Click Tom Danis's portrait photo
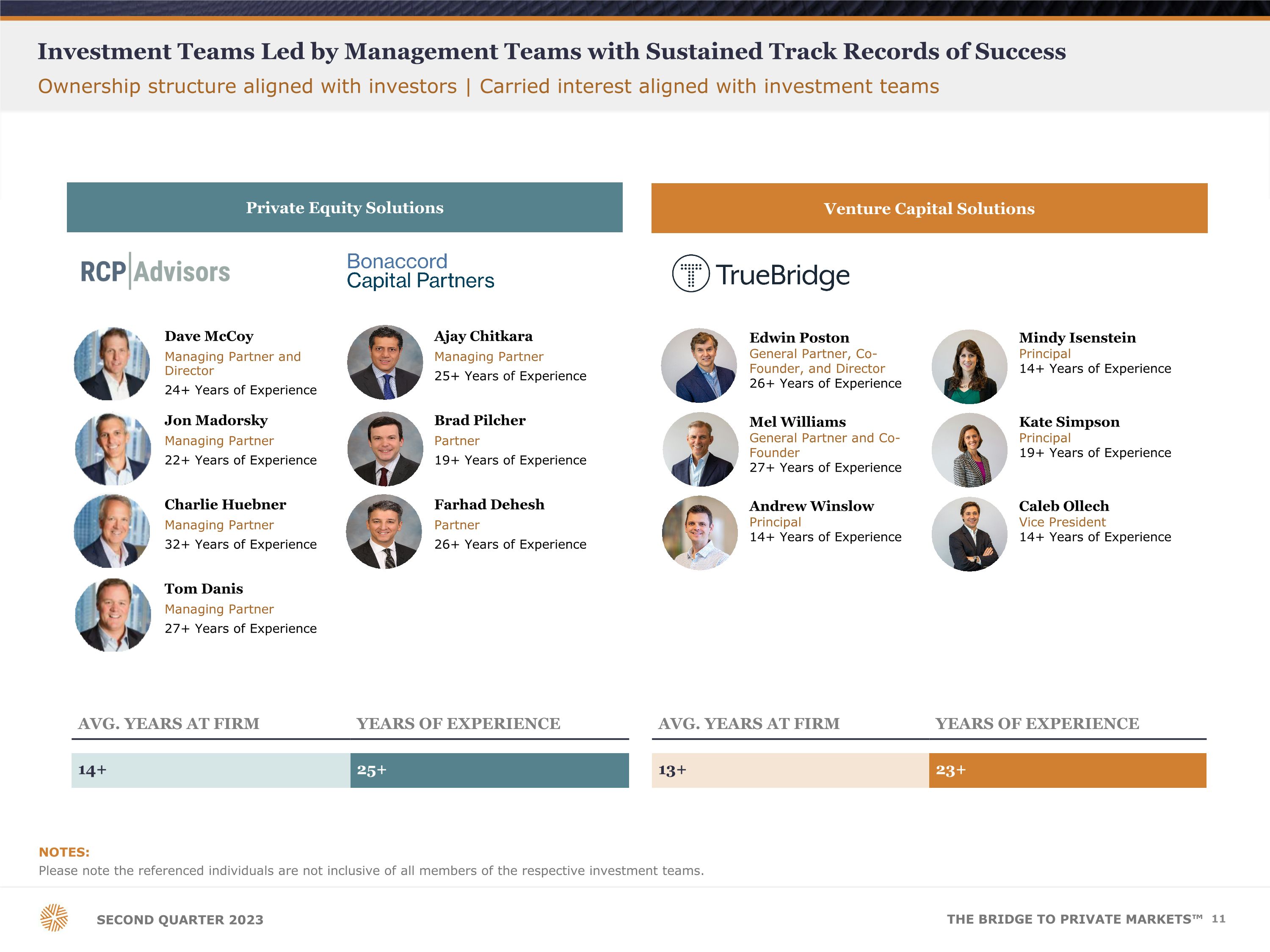1270x952 pixels. click(113, 615)
